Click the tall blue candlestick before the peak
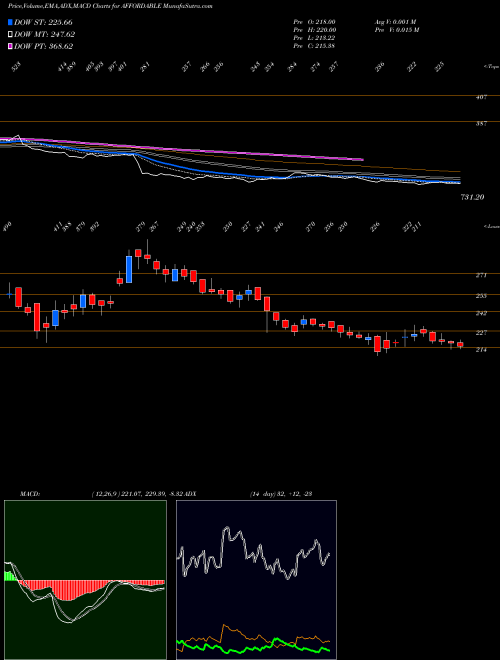The image size is (500, 660). [129, 269]
